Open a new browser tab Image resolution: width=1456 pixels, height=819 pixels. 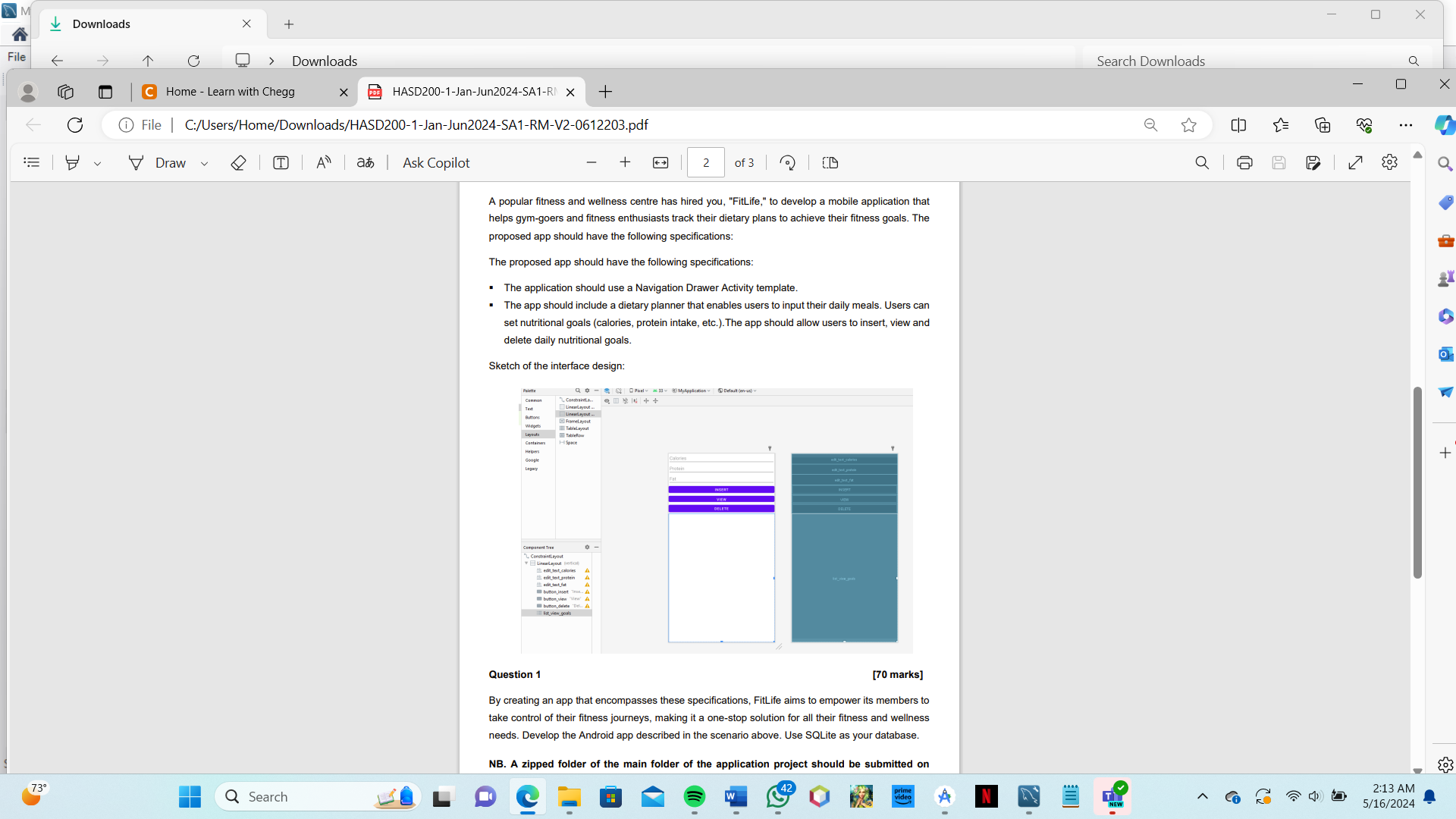605,91
